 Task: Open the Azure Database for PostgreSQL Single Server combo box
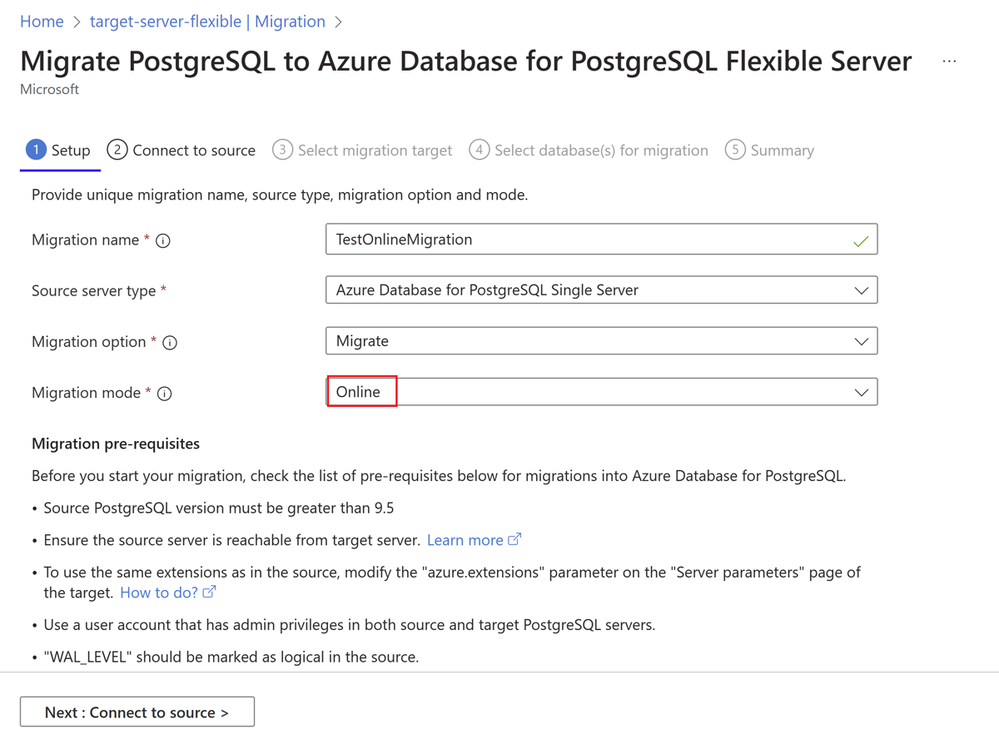pyautogui.click(x=601, y=290)
